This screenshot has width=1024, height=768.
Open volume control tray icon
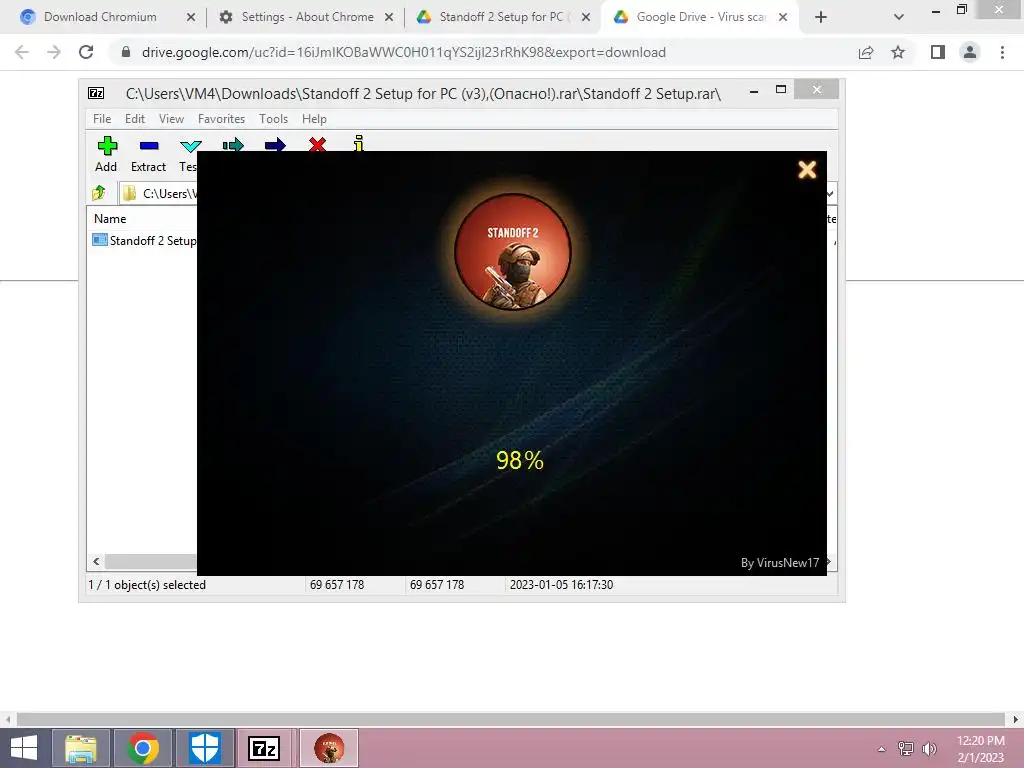click(x=929, y=748)
